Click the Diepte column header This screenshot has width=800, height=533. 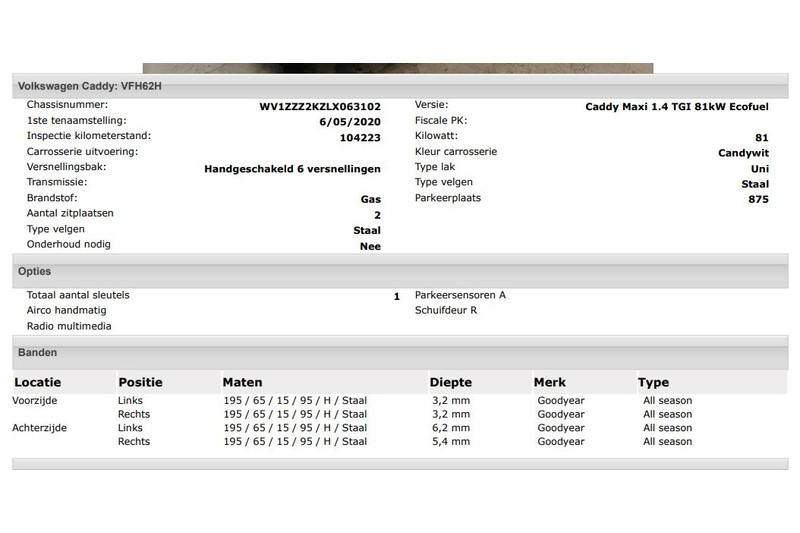pyautogui.click(x=451, y=382)
